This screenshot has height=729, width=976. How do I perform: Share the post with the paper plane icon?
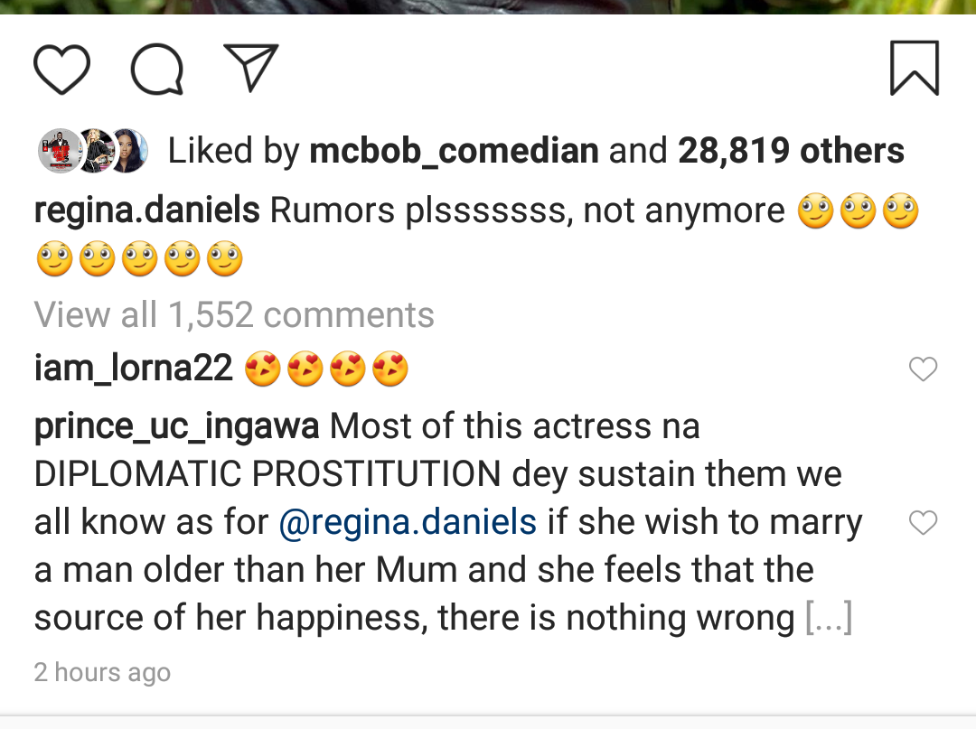[x=250, y=66]
